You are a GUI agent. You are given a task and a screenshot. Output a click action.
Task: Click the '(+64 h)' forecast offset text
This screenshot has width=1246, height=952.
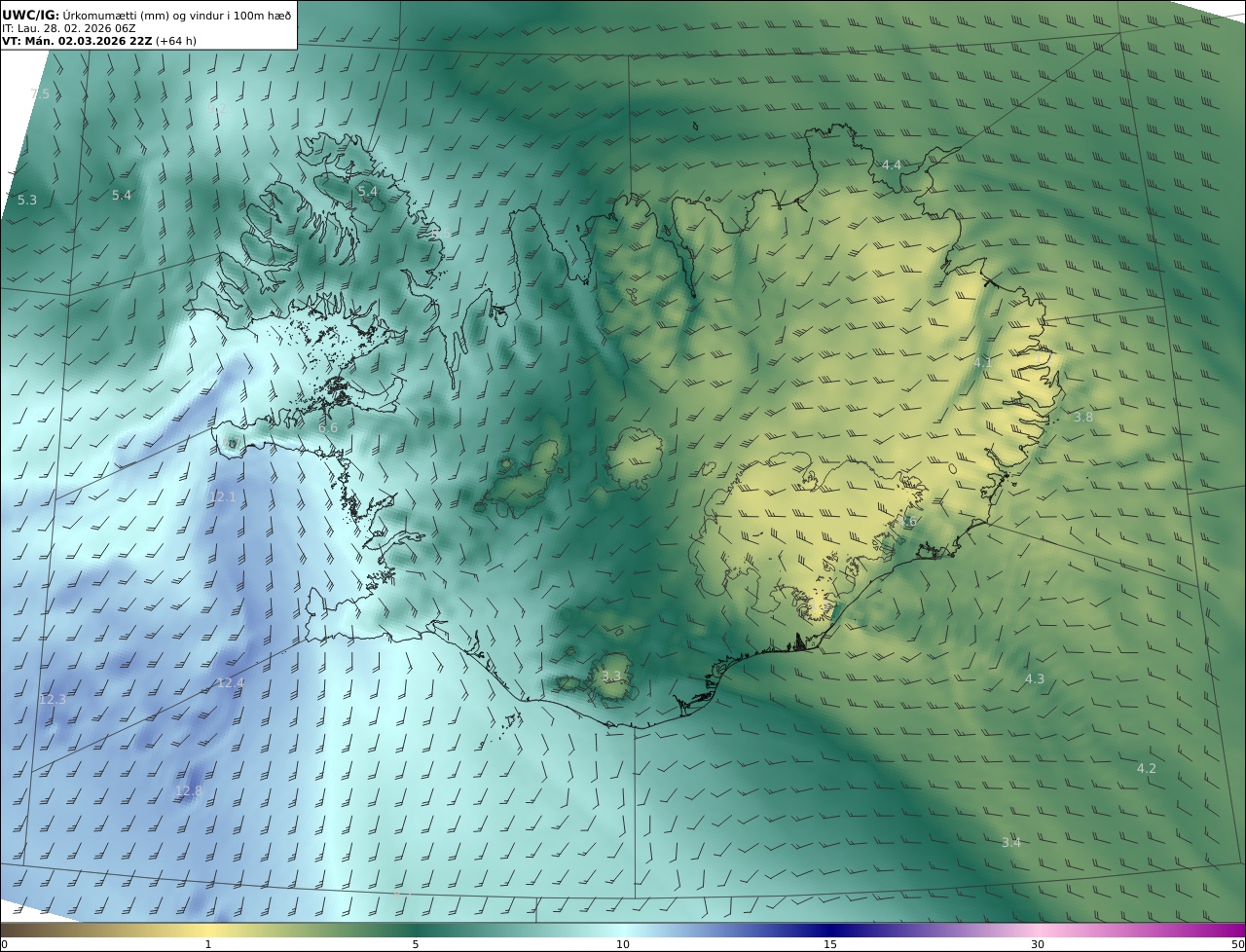pyautogui.click(x=176, y=42)
